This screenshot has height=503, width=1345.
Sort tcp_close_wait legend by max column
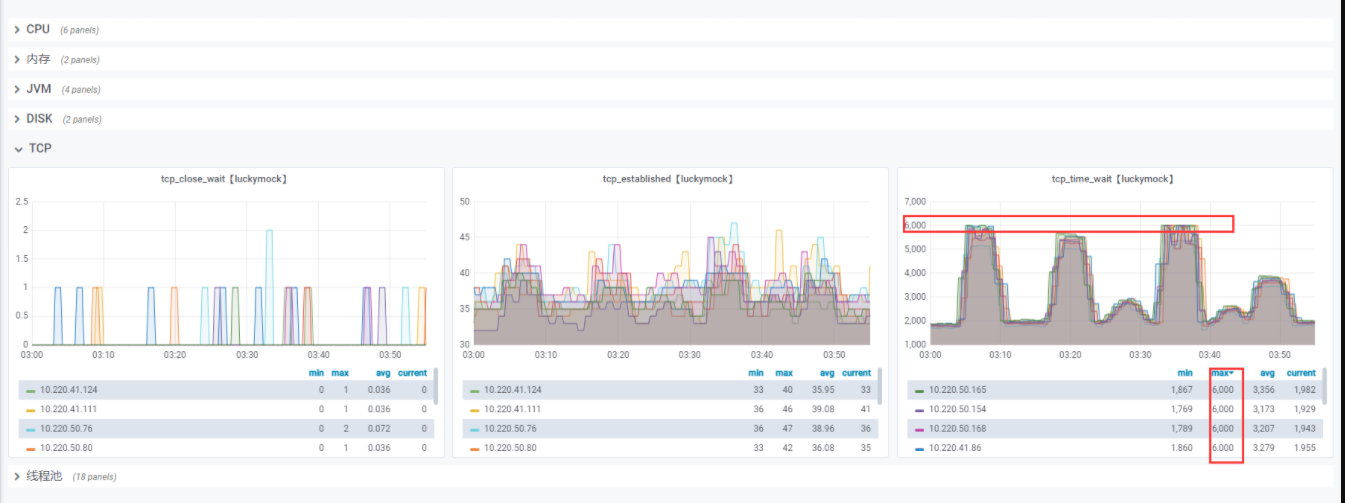point(340,373)
